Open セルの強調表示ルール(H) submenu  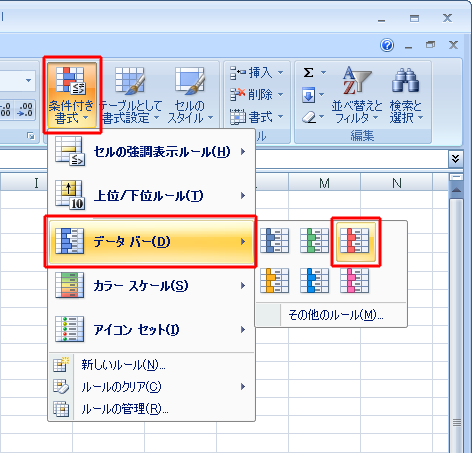point(152,152)
